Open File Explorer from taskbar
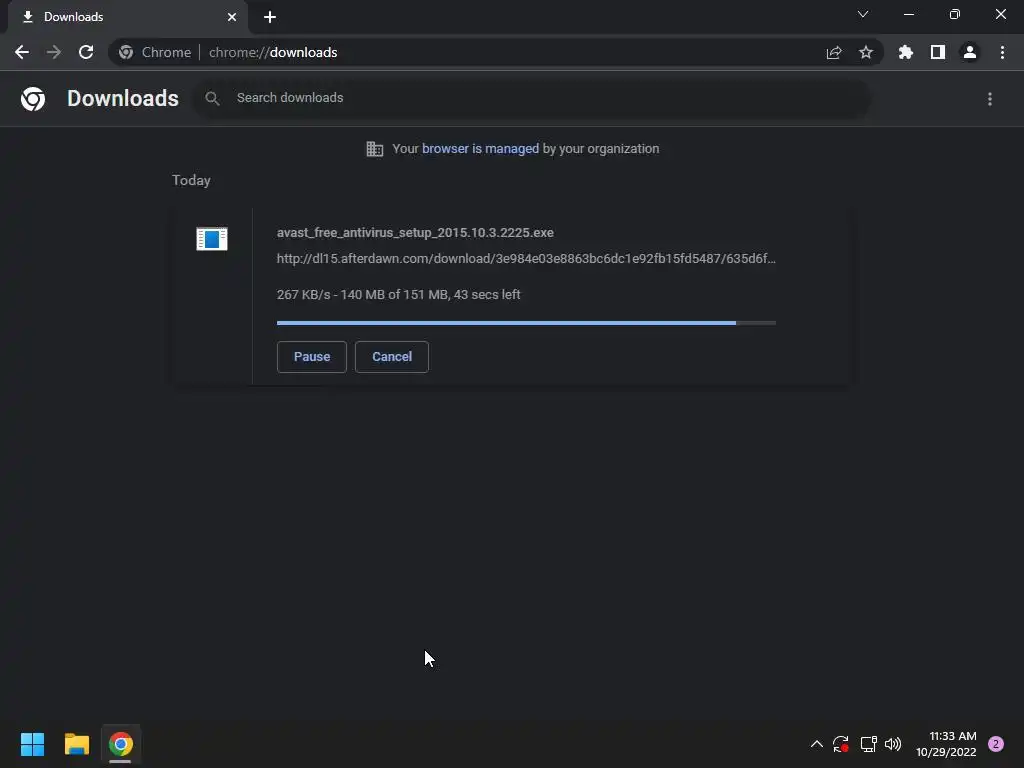Screen dimensions: 1024x768 pyautogui.click(x=77, y=744)
